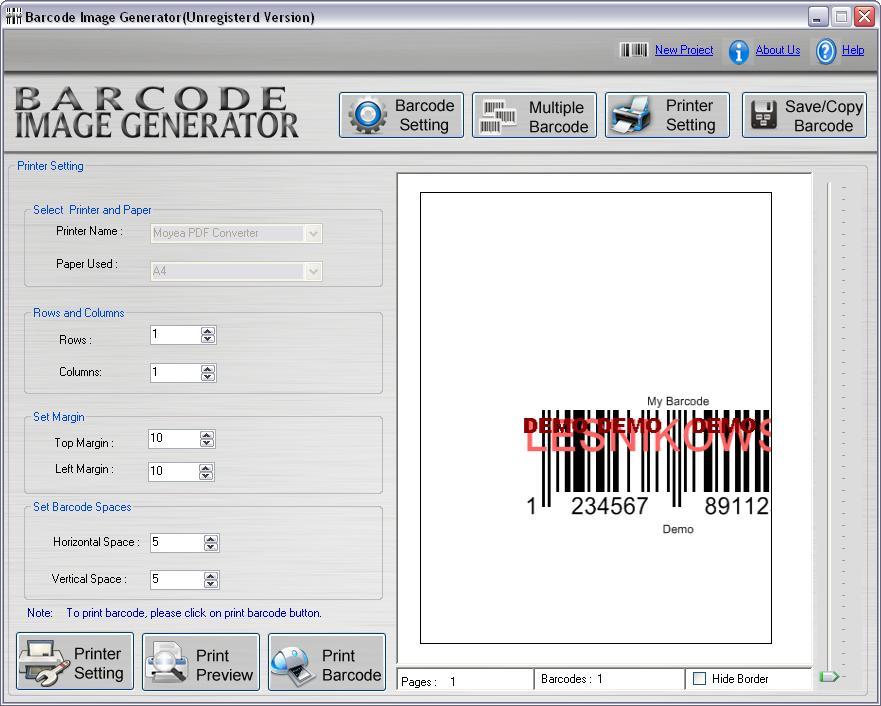
Task: Select the Printer Setting toolbar tab
Action: coord(667,114)
